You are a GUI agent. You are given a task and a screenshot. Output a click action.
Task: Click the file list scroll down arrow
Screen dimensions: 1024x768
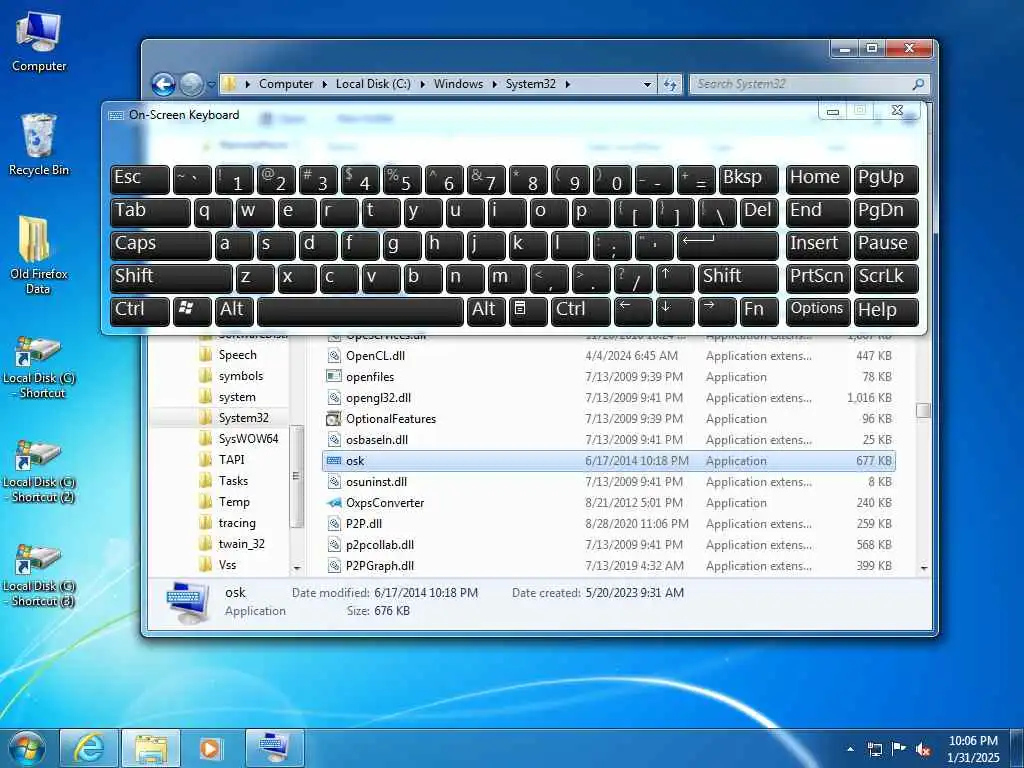point(923,568)
